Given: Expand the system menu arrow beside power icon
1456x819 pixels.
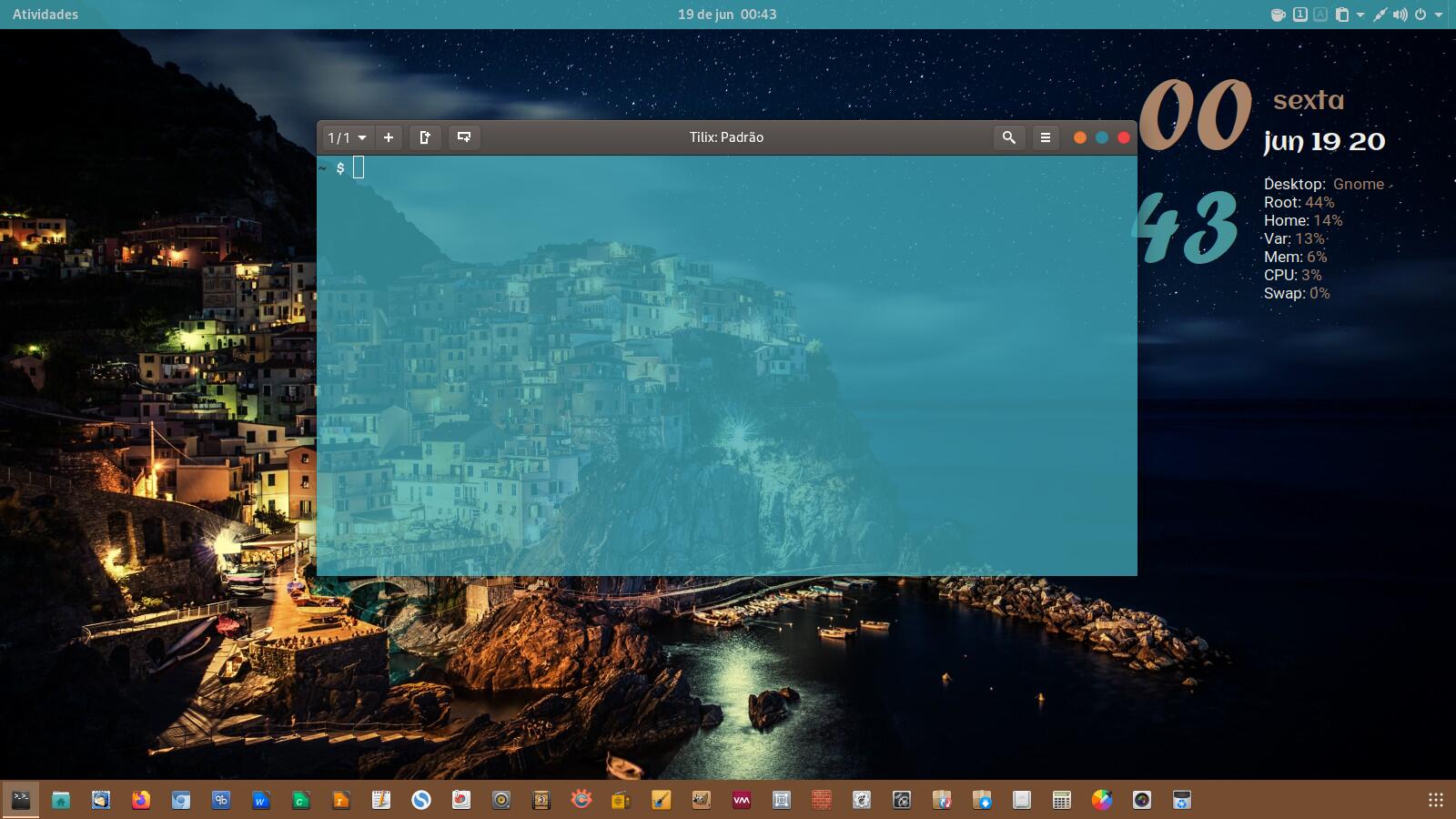Looking at the screenshot, I should (x=1439, y=15).
